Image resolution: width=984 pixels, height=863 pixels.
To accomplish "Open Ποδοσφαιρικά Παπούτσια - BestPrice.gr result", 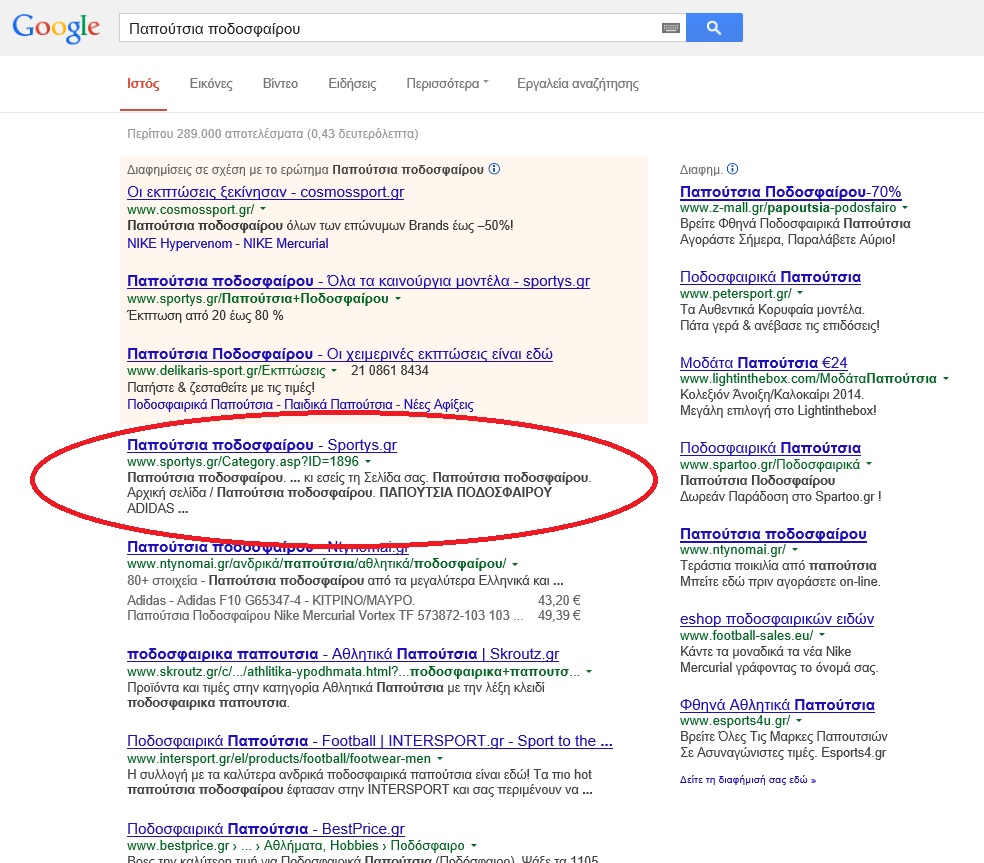I will (265, 829).
